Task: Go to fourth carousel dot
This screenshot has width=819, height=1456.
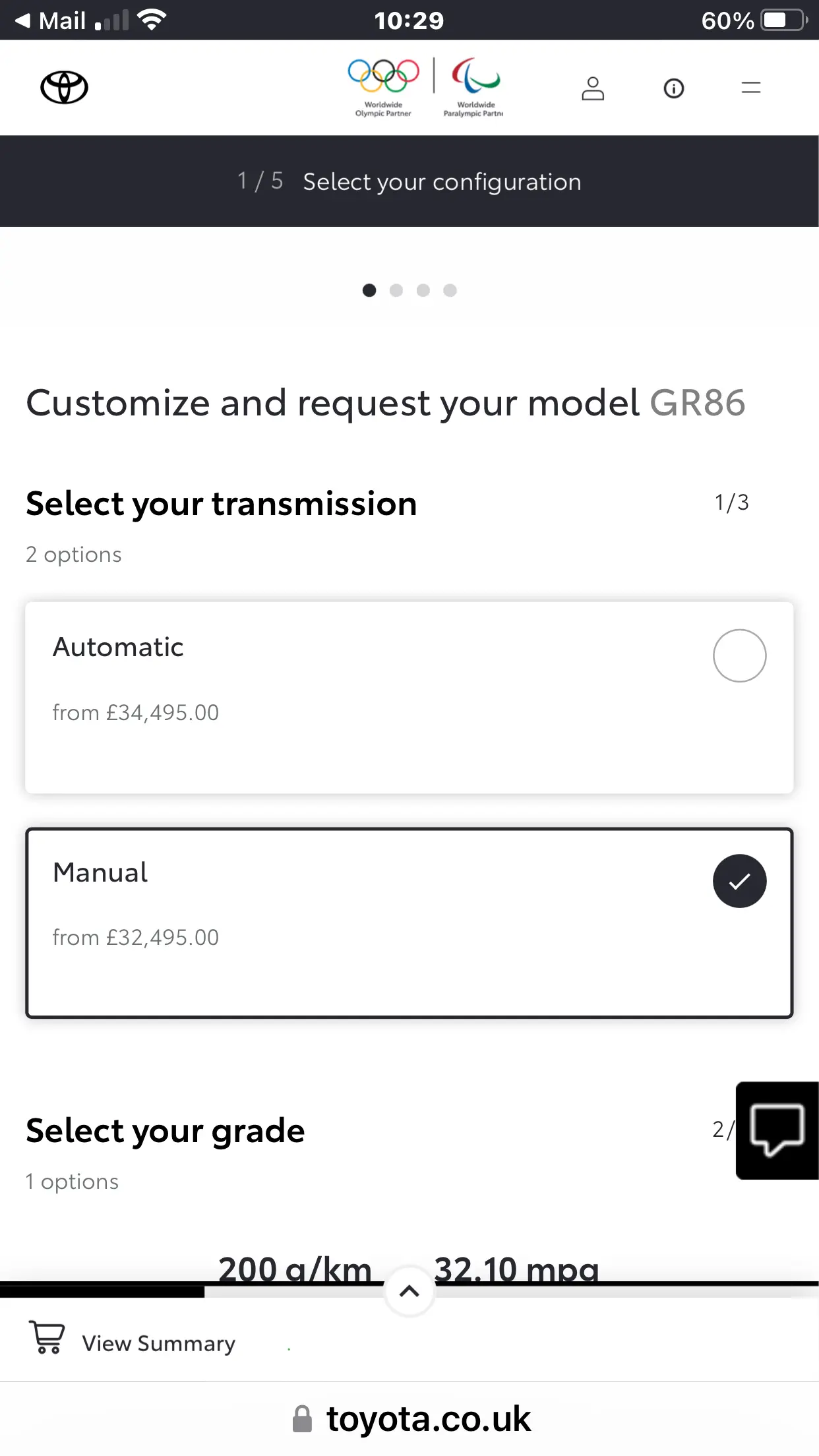Action: [x=450, y=290]
